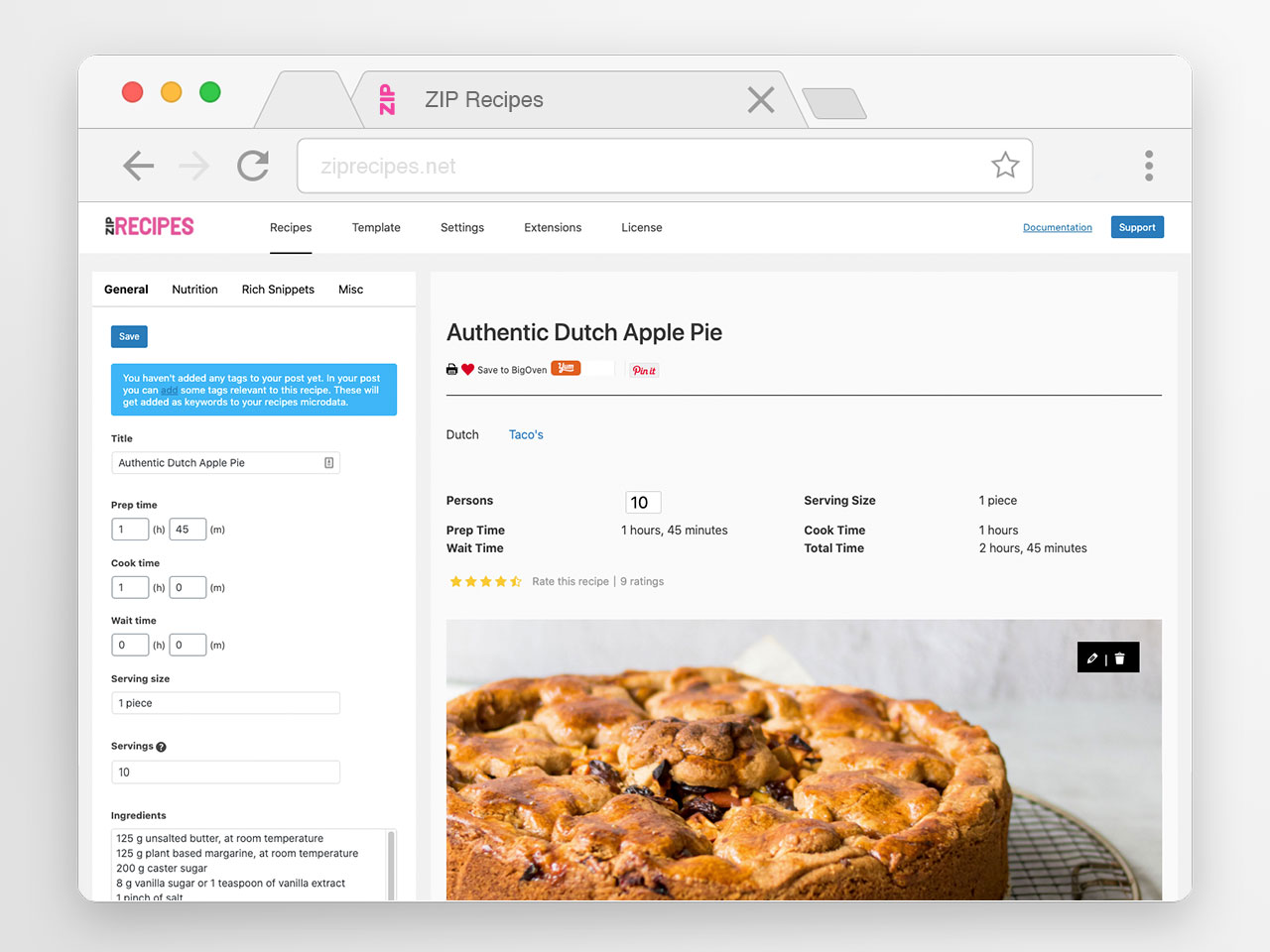Screen dimensions: 1270x952
Task: Click the Wait time minutes field
Action: click(188, 645)
